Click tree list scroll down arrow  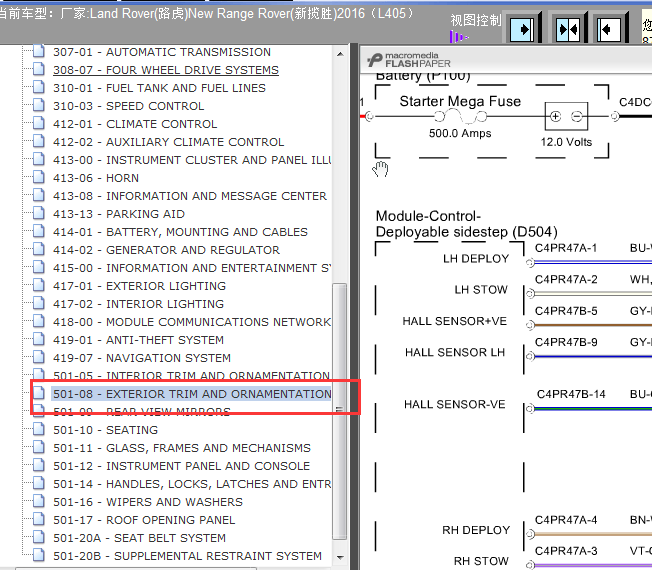pos(340,558)
